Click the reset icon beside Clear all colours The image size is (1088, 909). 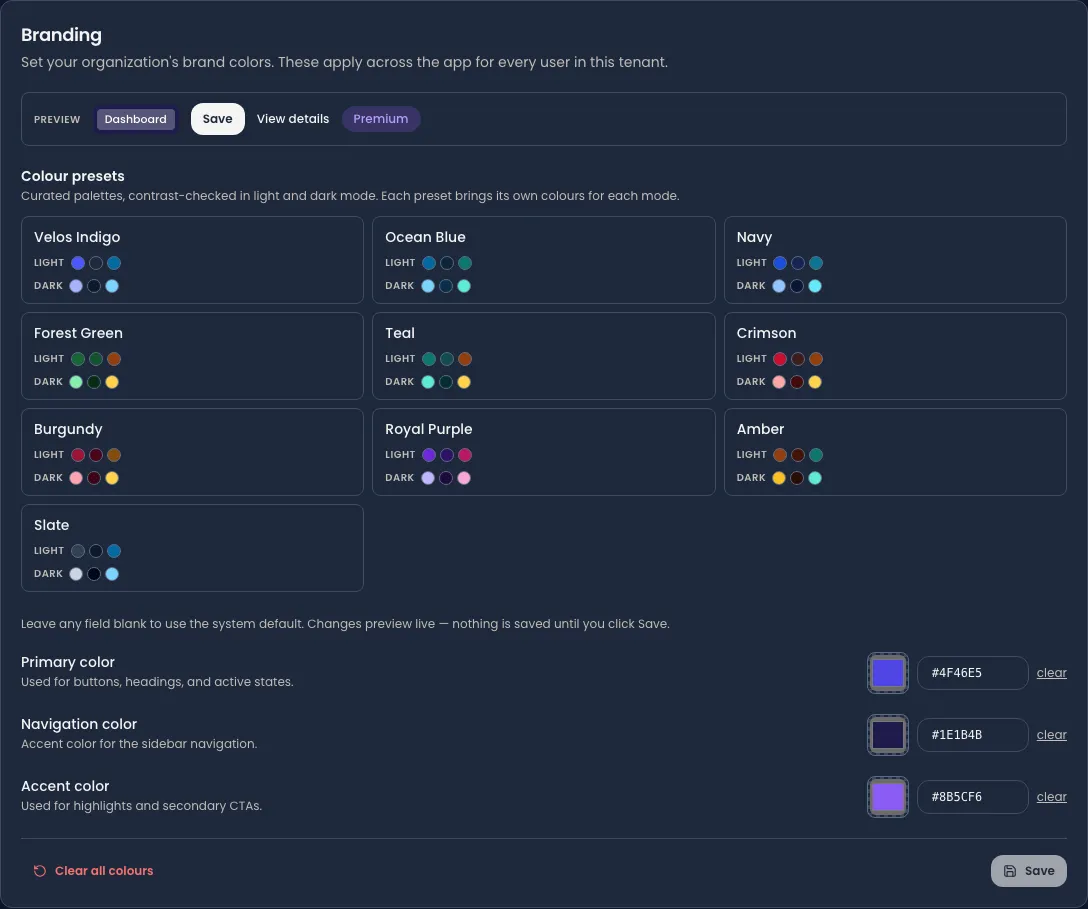pyautogui.click(x=40, y=871)
